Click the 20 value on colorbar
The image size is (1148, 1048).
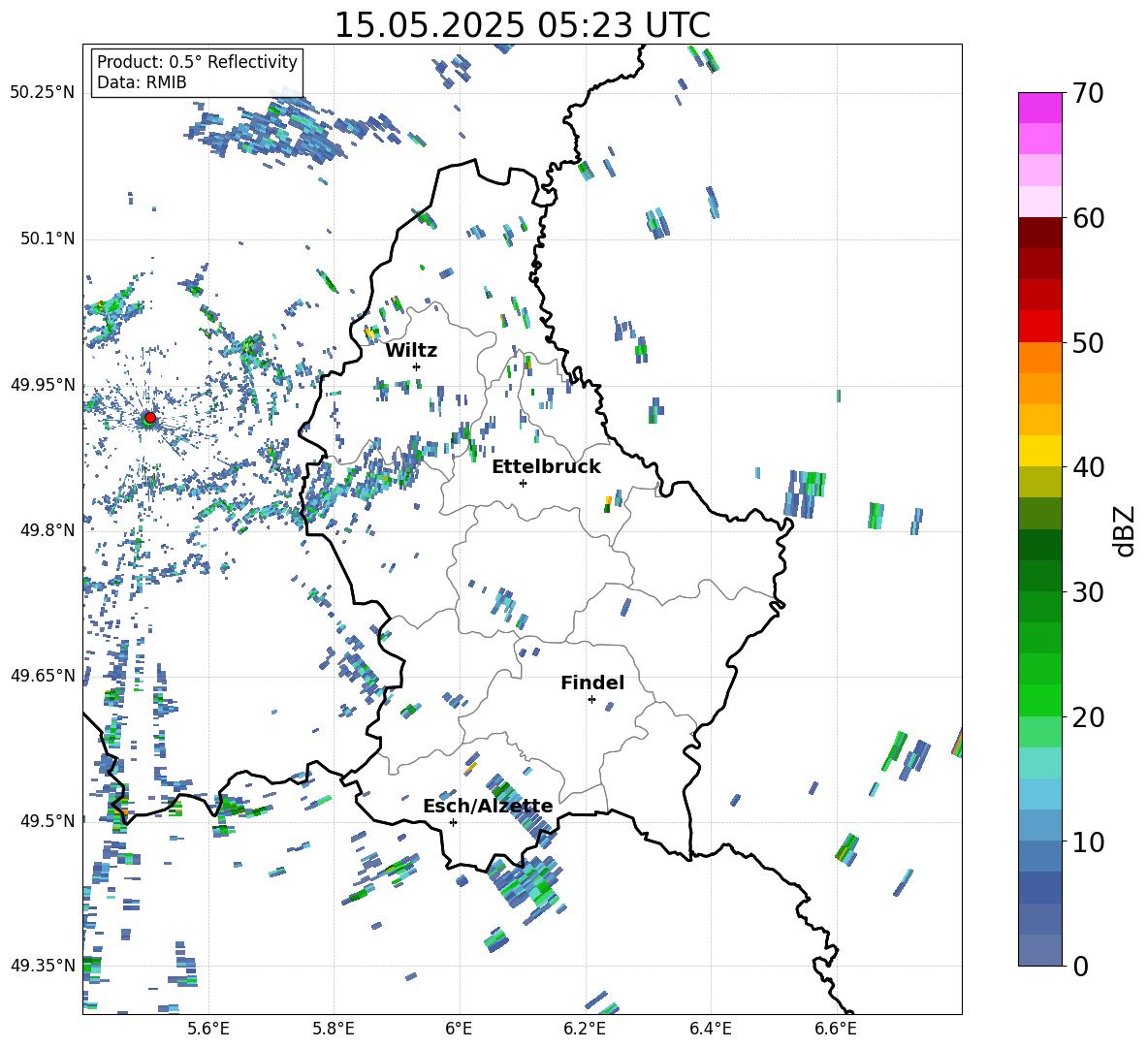tap(1088, 717)
